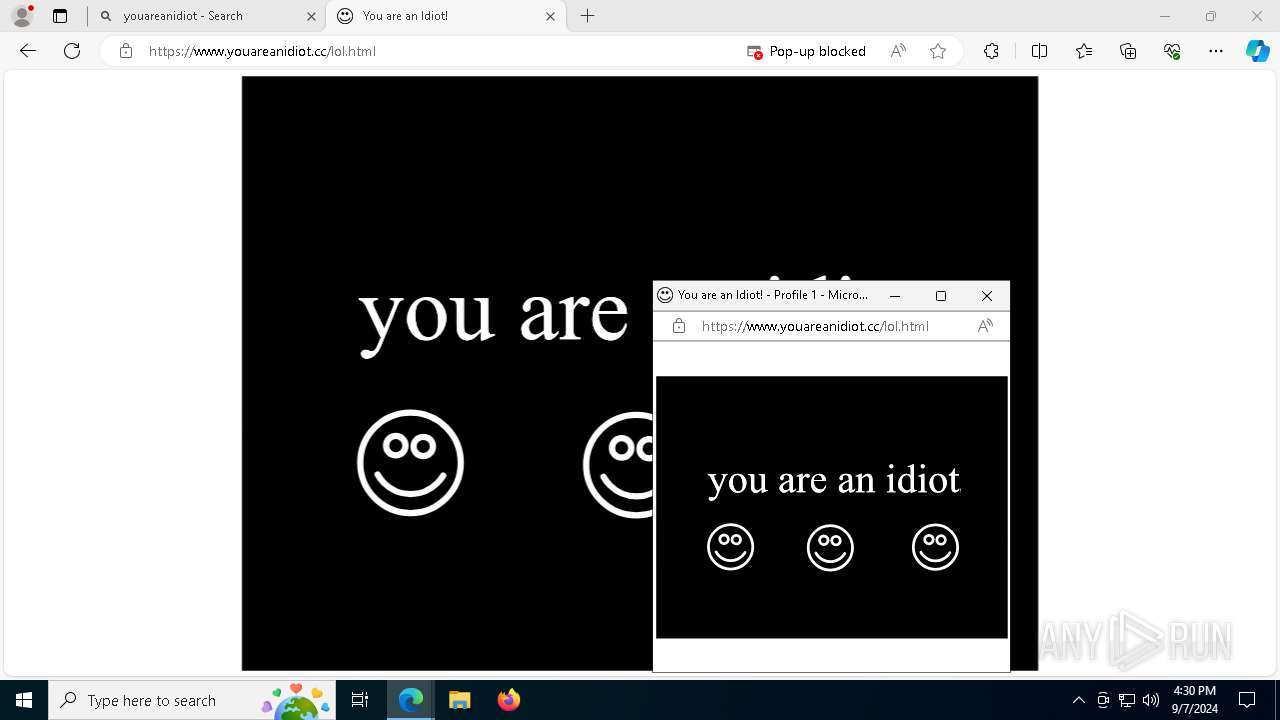Open the Windows Start menu
This screenshot has height=720, width=1280.
click(24, 700)
